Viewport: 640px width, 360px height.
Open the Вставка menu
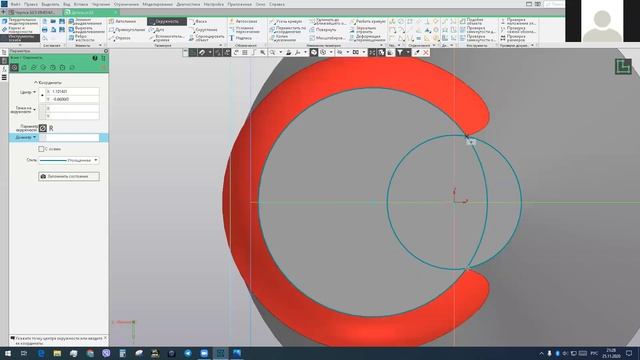(x=81, y=4)
